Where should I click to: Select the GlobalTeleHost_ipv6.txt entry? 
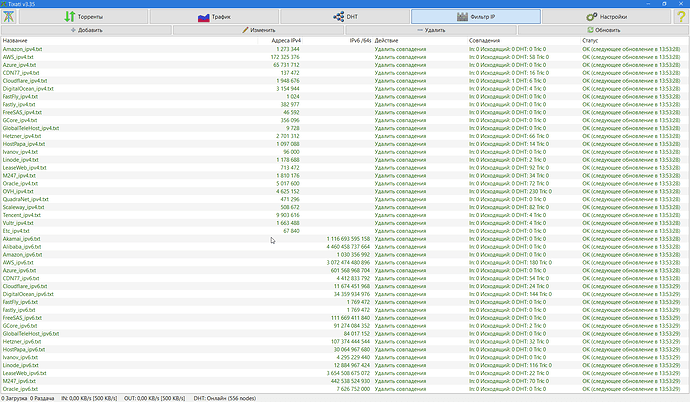(x=345, y=334)
